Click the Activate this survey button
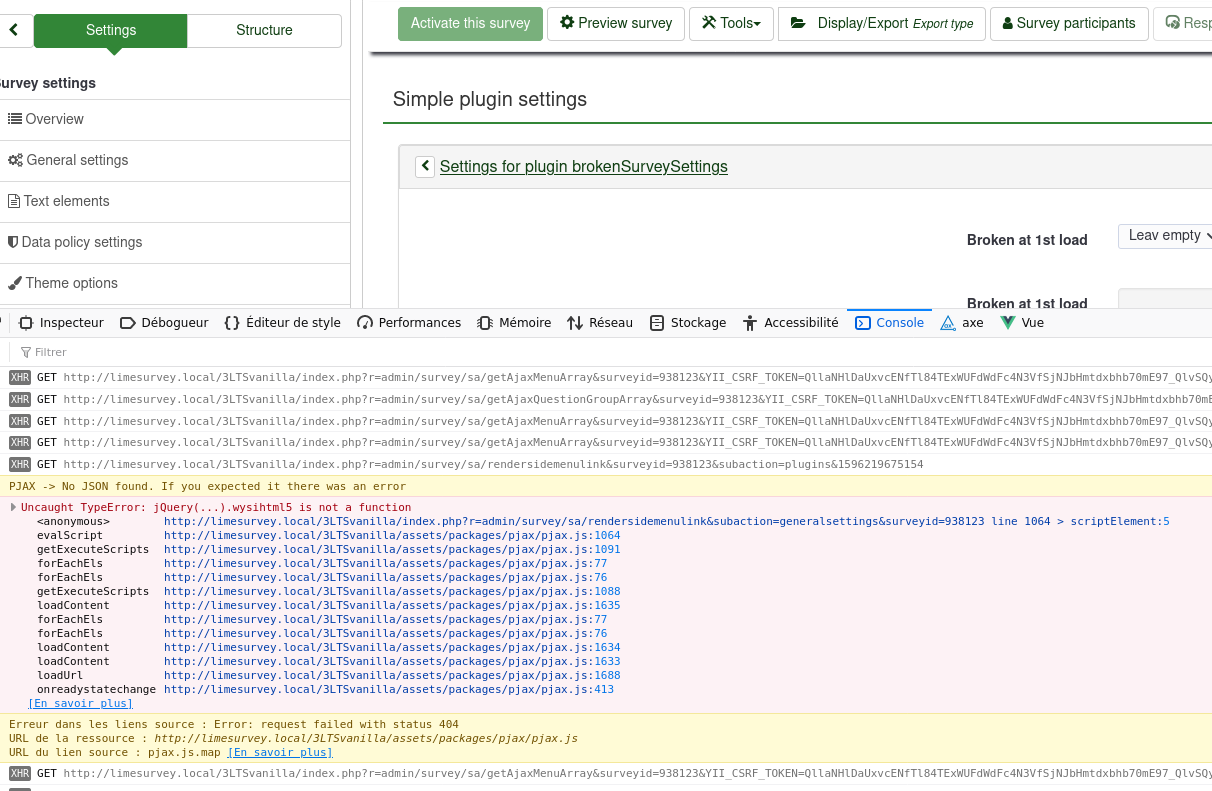1212x791 pixels. pos(470,23)
